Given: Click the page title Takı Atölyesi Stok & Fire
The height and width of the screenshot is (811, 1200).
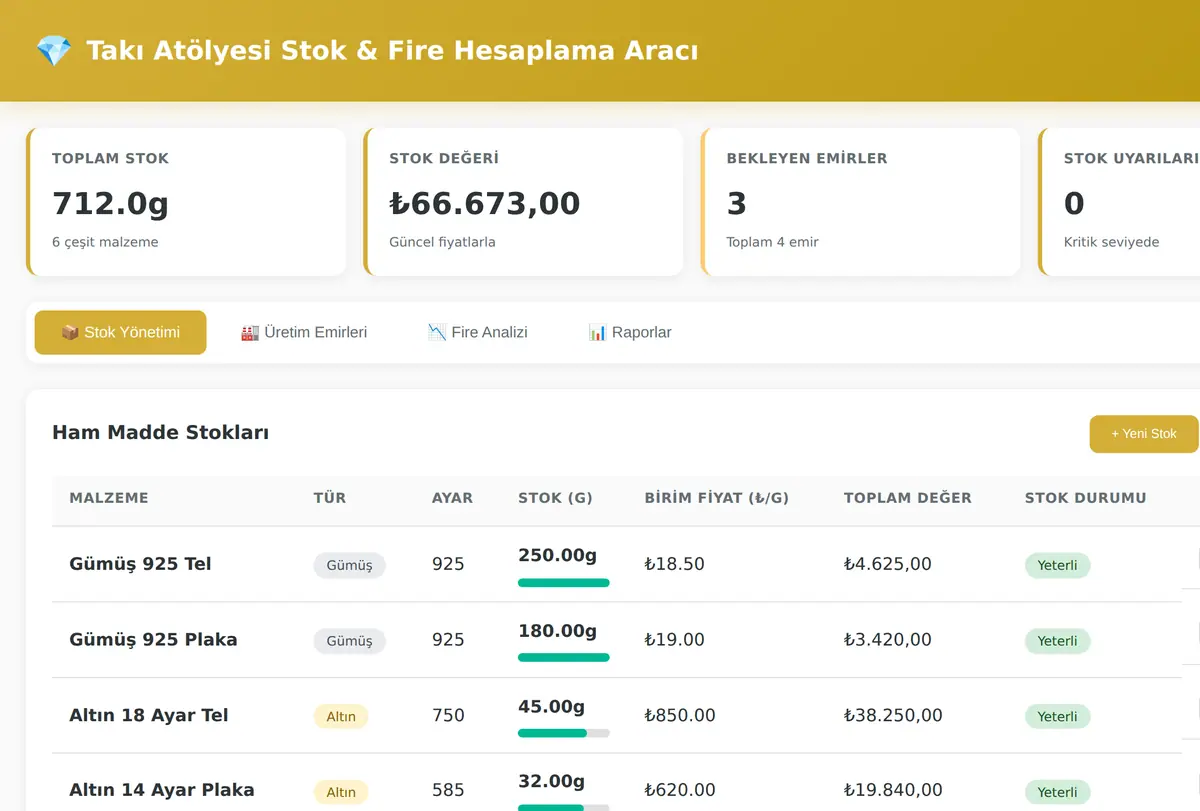Looking at the screenshot, I should pos(392,51).
